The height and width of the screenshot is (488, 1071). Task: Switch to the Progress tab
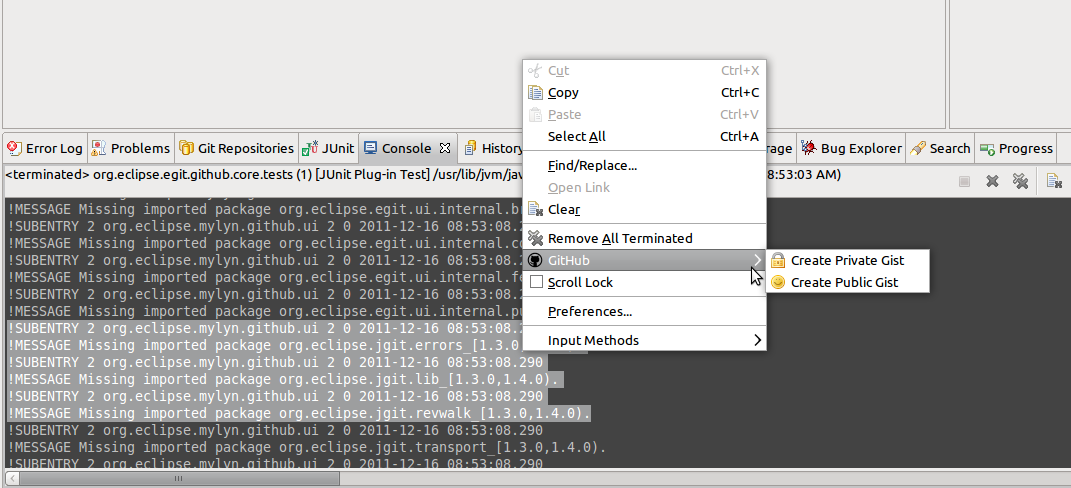click(x=1017, y=148)
